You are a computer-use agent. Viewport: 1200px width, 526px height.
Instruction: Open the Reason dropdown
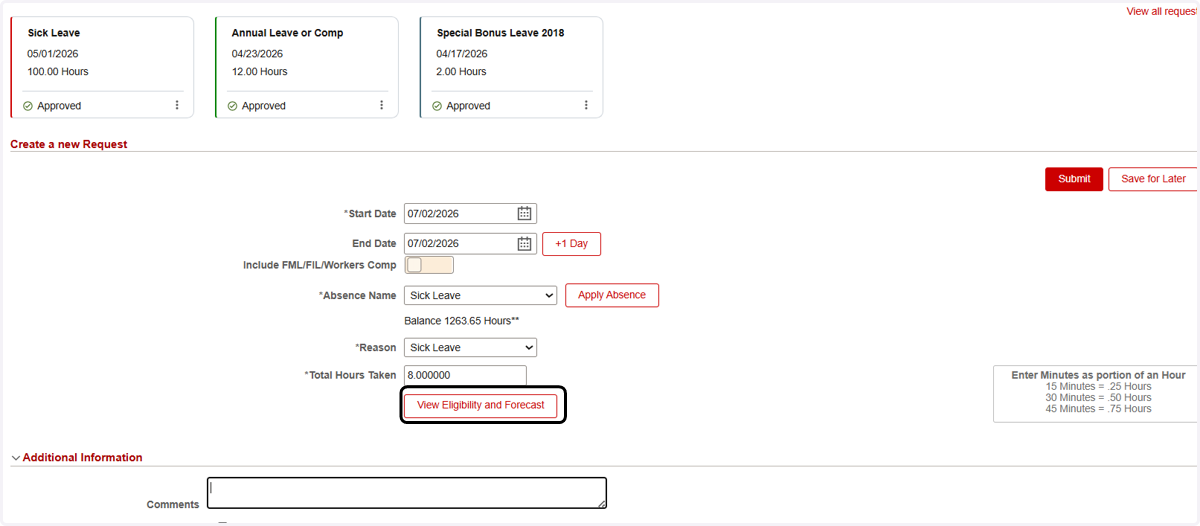pyautogui.click(x=470, y=347)
